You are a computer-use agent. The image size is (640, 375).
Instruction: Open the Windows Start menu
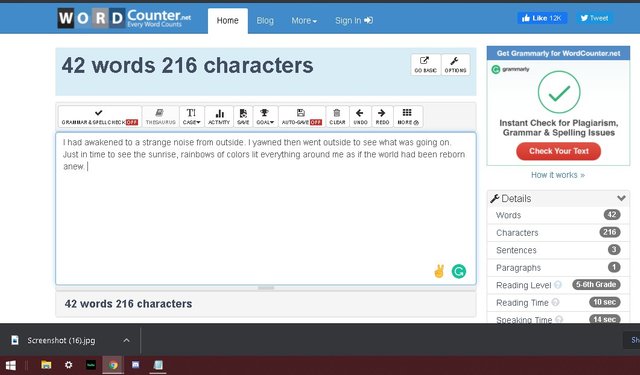[10, 365]
